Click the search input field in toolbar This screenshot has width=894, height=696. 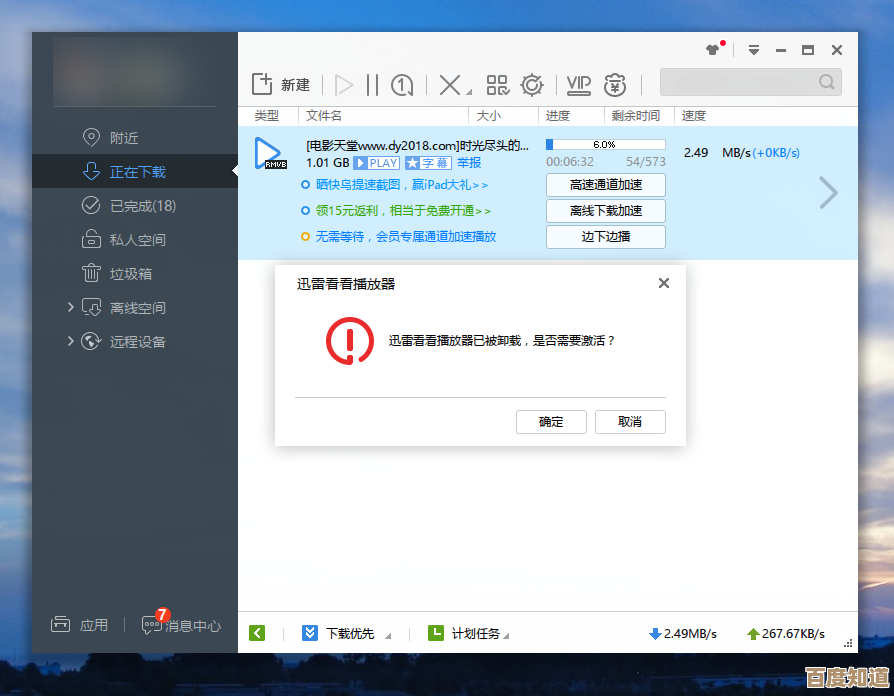click(740, 82)
